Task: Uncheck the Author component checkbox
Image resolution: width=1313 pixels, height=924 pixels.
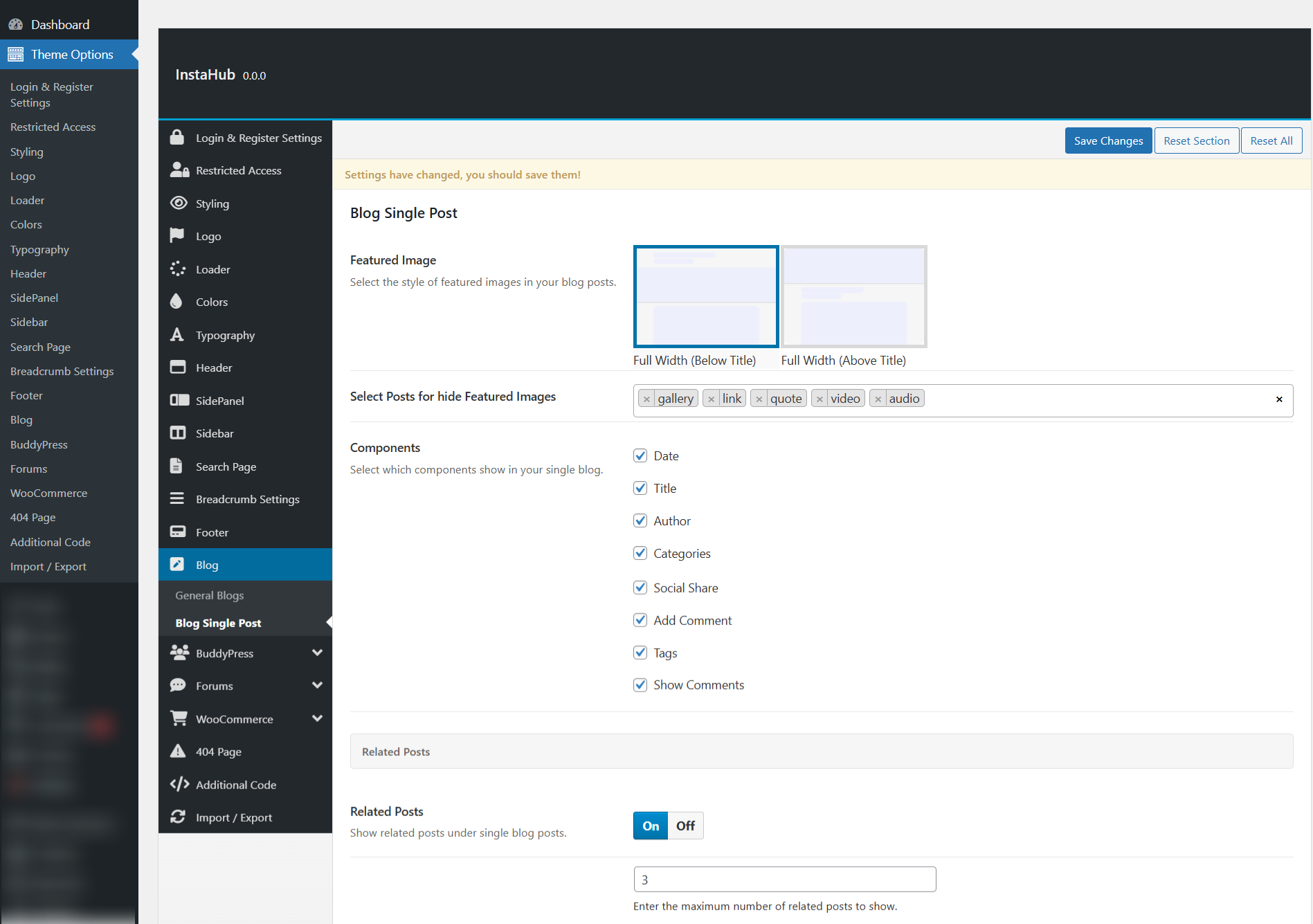Action: click(x=640, y=520)
